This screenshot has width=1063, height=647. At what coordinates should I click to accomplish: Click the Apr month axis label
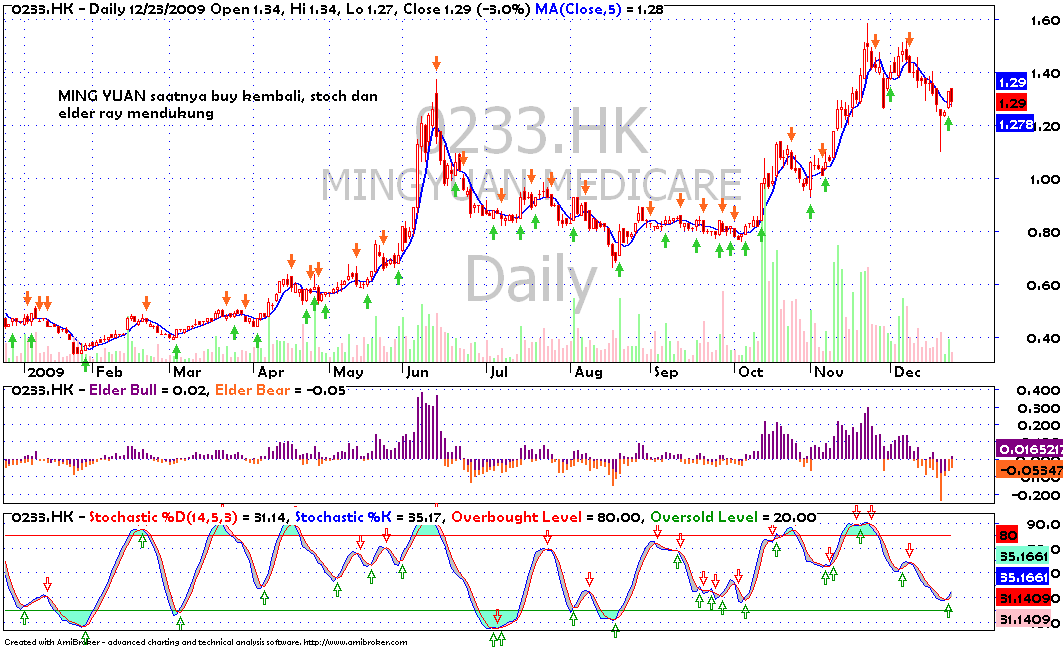pos(271,372)
